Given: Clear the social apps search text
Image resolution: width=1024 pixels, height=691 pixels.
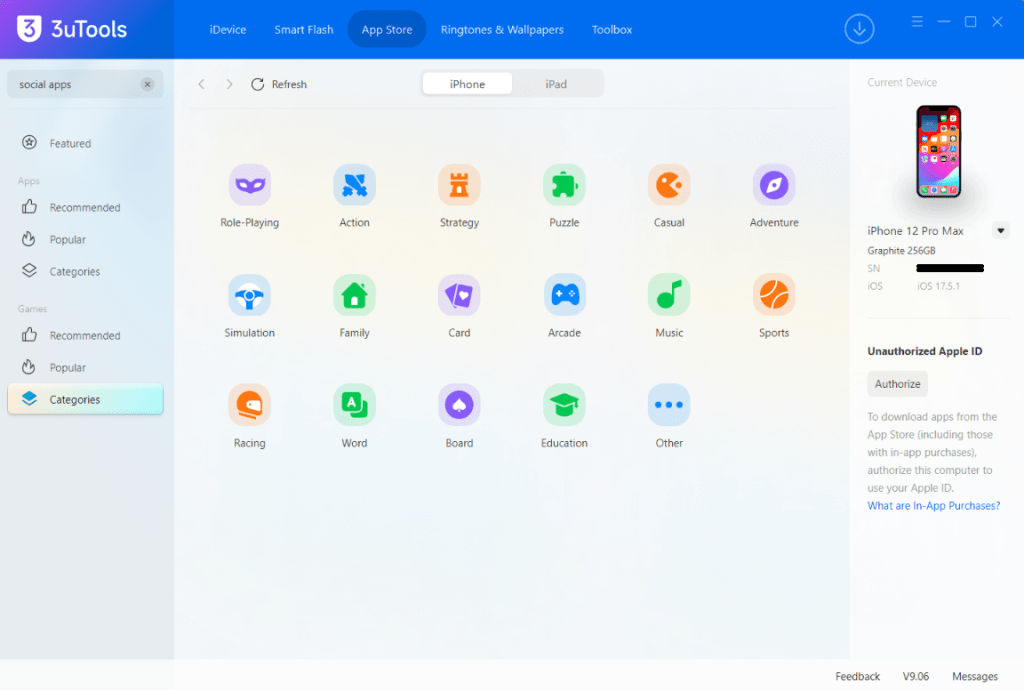Looking at the screenshot, I should click(x=148, y=84).
